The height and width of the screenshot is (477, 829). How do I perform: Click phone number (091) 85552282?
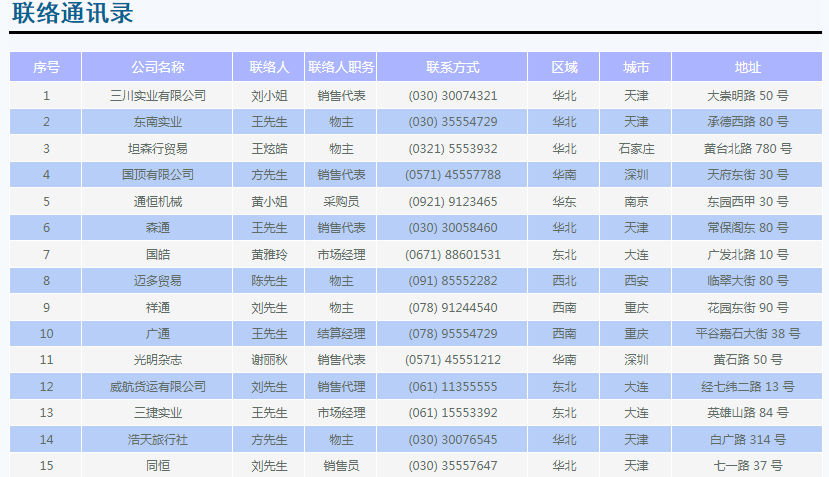pos(452,280)
